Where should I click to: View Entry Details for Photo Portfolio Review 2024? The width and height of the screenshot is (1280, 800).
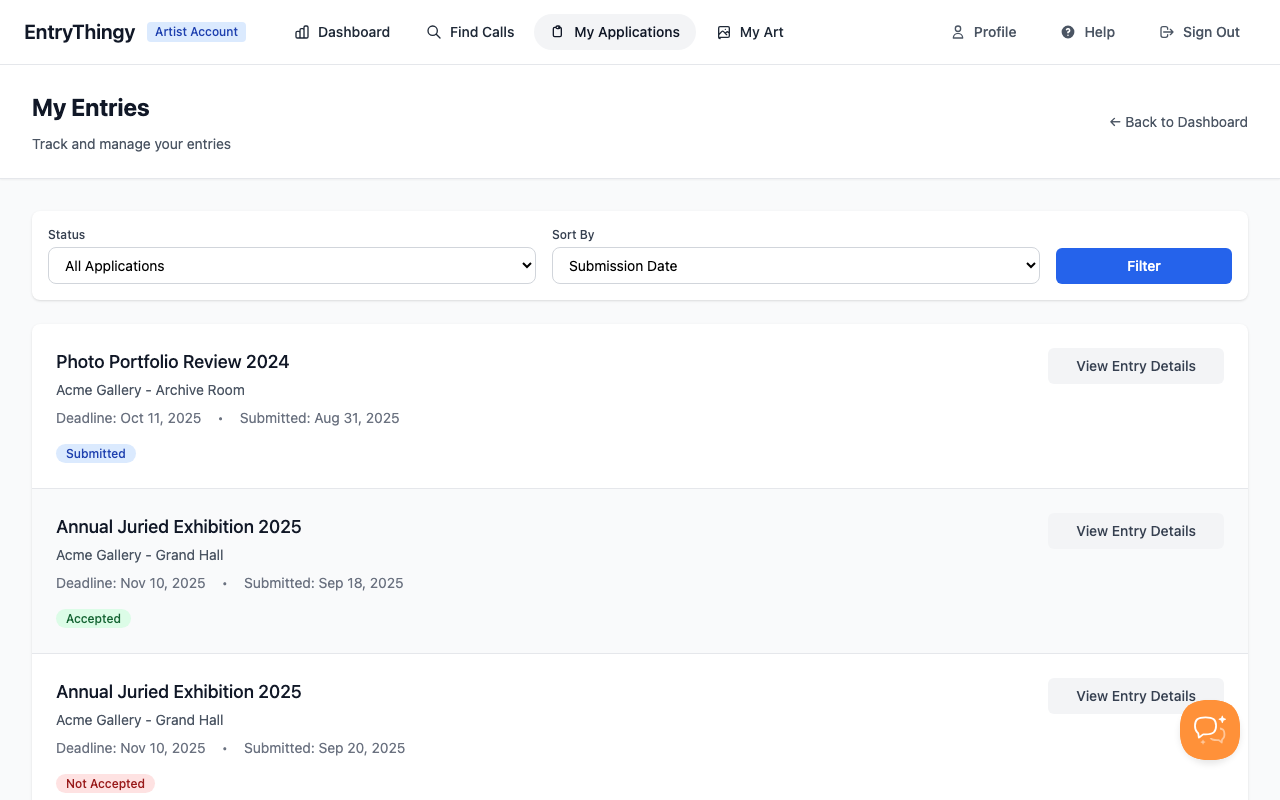tap(1135, 366)
